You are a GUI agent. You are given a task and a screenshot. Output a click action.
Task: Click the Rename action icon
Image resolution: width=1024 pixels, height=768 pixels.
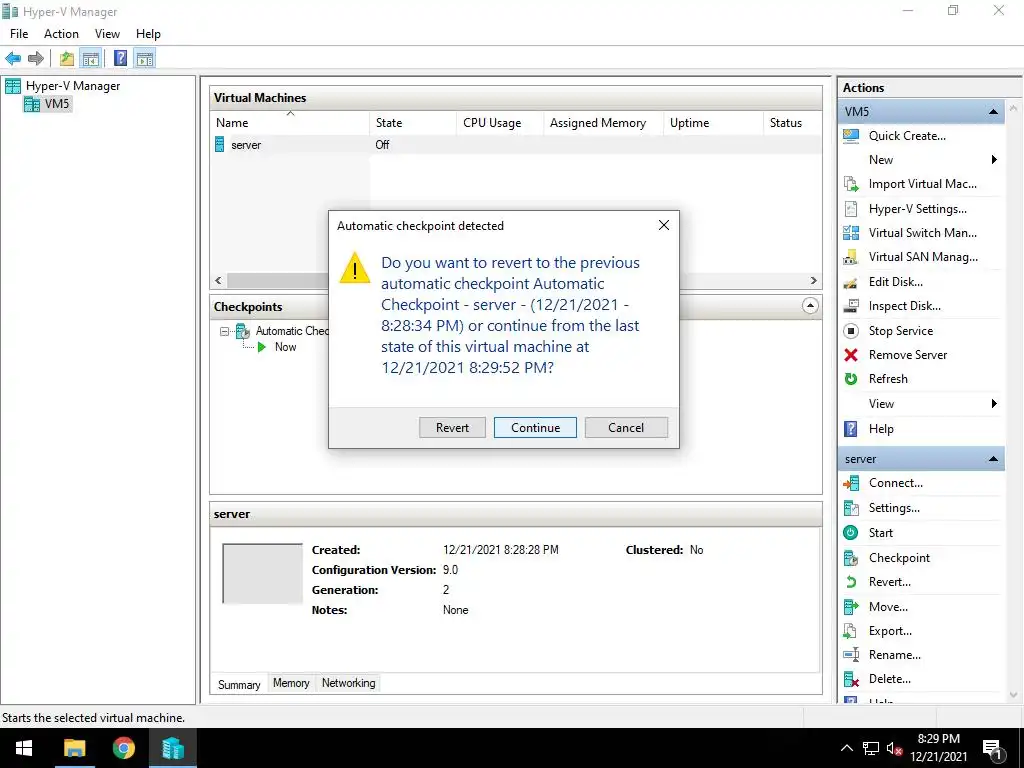point(851,655)
